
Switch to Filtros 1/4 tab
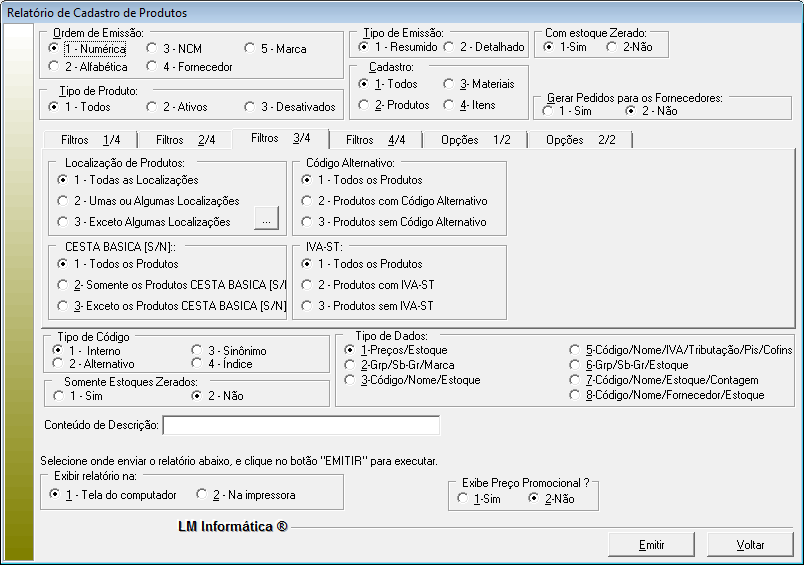coord(88,140)
